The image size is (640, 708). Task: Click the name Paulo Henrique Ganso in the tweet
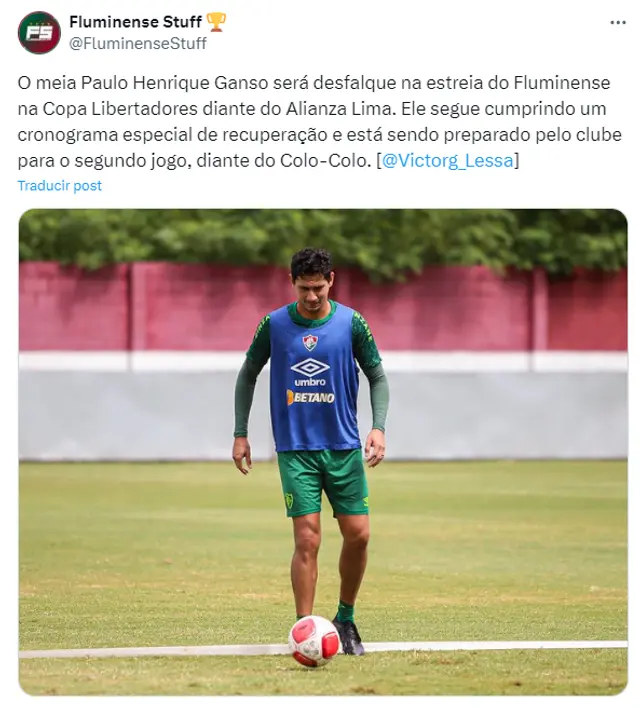coord(174,83)
